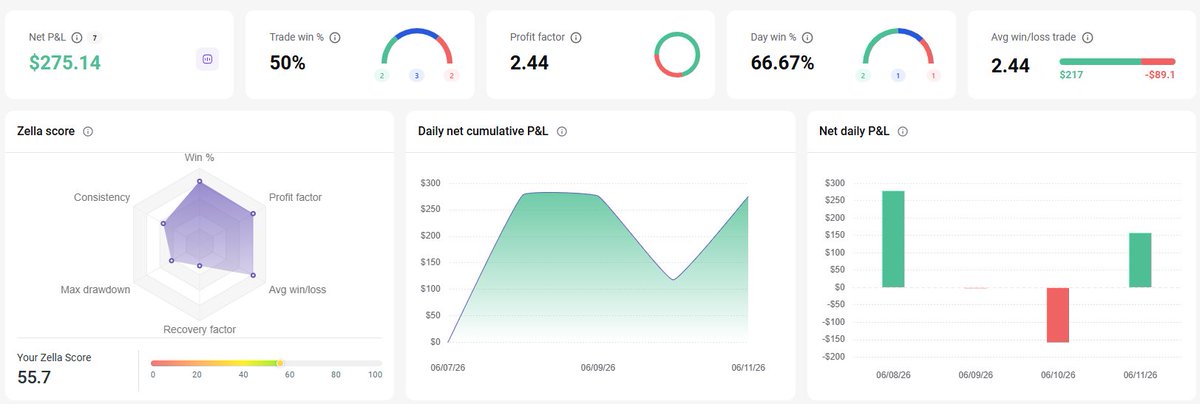Click the Profit factor radar chart label
Viewport: 1200px width, 404px height.
[295, 197]
